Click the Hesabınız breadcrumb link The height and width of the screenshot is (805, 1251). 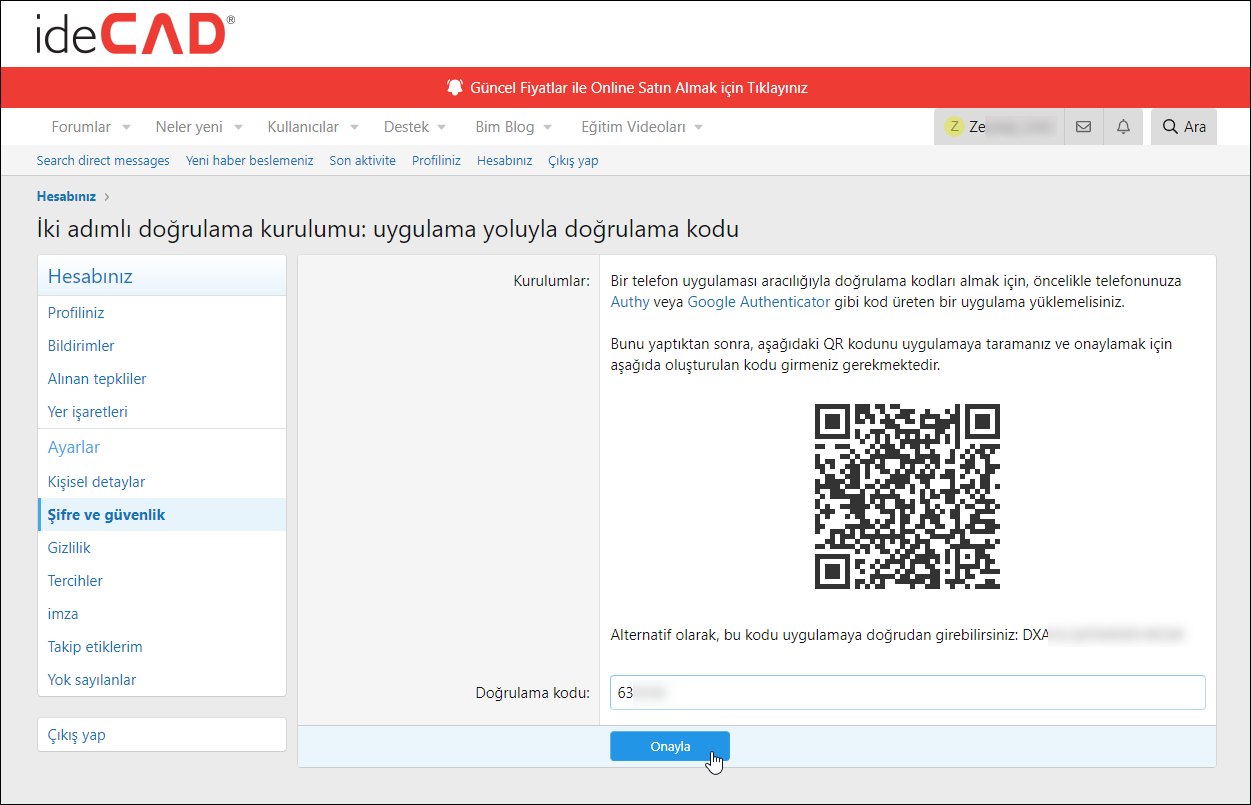66,196
